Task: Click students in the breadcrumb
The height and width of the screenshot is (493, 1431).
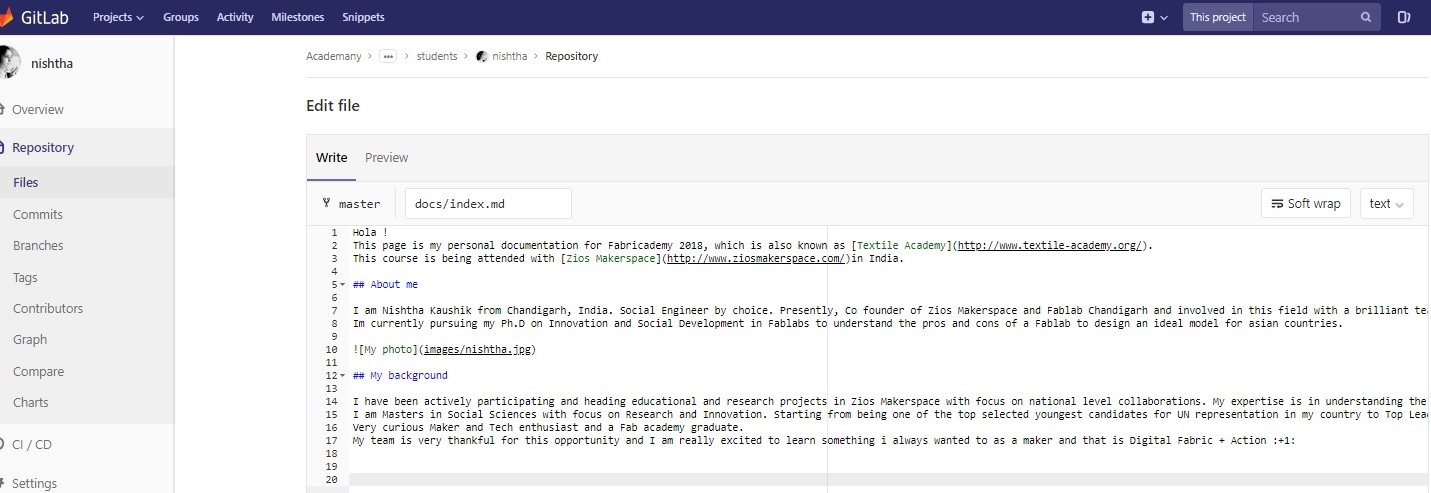Action: coord(437,56)
